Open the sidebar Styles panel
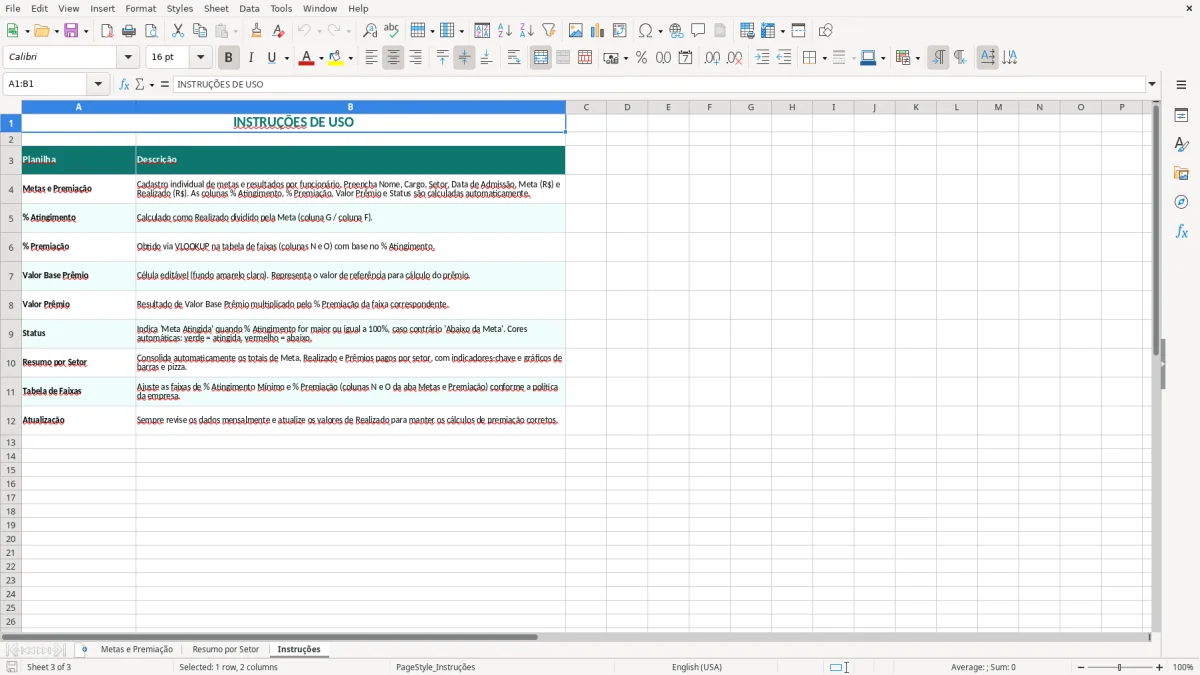1200x675 pixels. coord(1181,145)
